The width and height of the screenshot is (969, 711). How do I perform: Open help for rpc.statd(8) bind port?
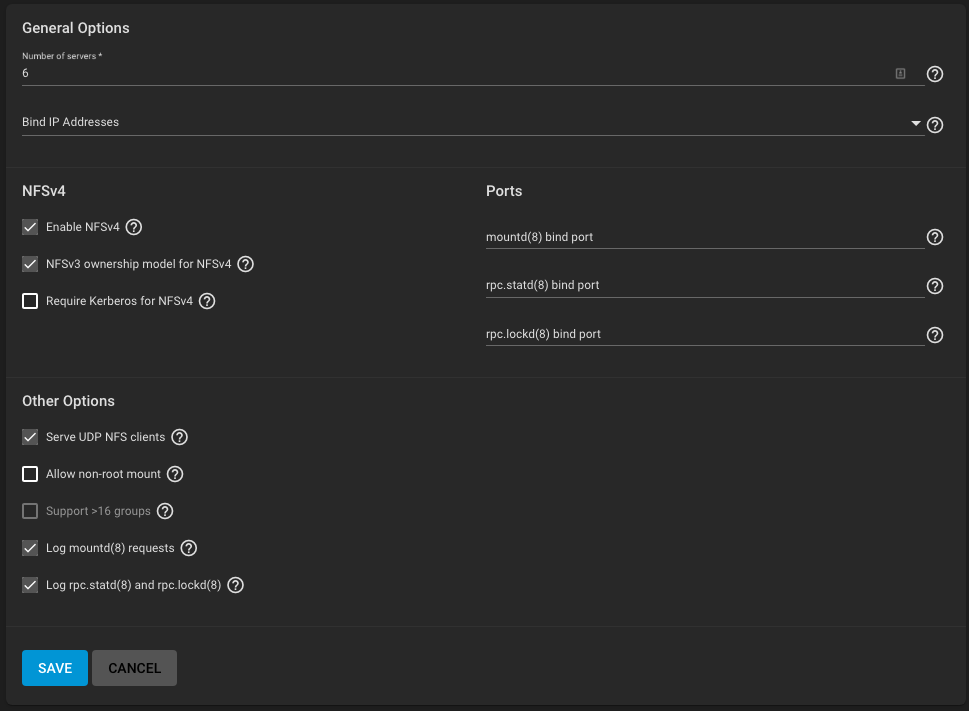click(x=934, y=286)
